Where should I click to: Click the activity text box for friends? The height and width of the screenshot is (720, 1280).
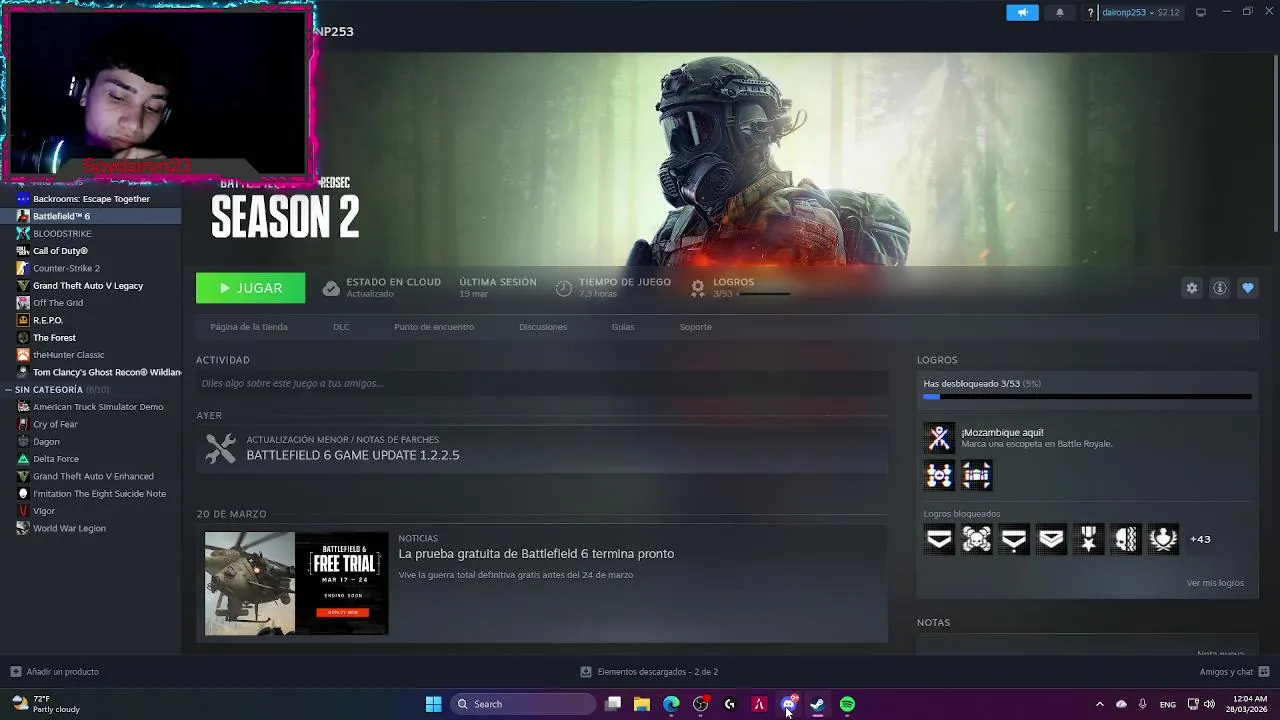(x=542, y=383)
